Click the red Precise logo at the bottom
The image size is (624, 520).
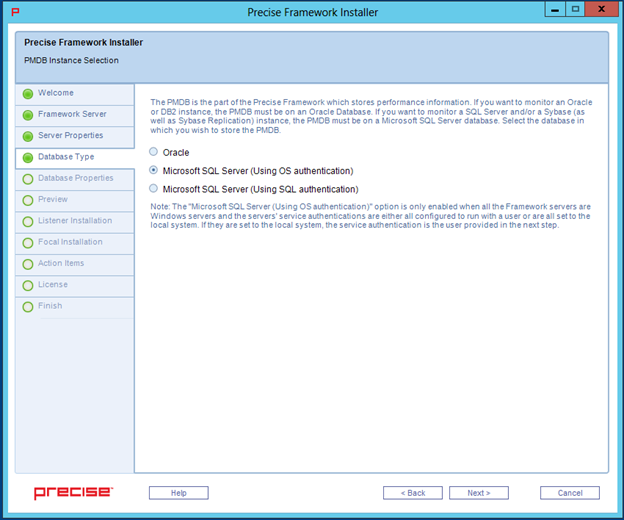[x=74, y=493]
